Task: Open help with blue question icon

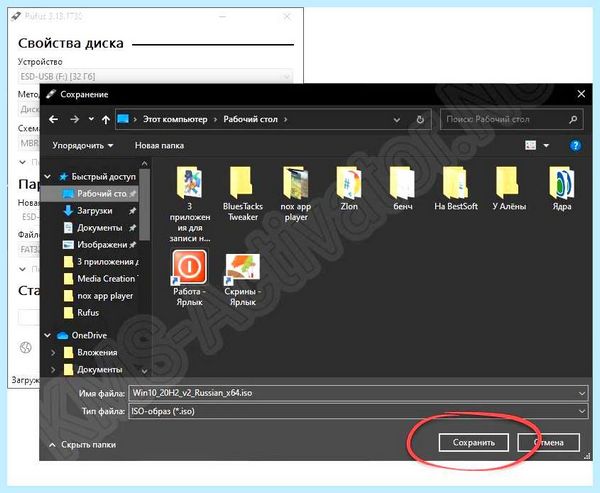Action: click(575, 145)
